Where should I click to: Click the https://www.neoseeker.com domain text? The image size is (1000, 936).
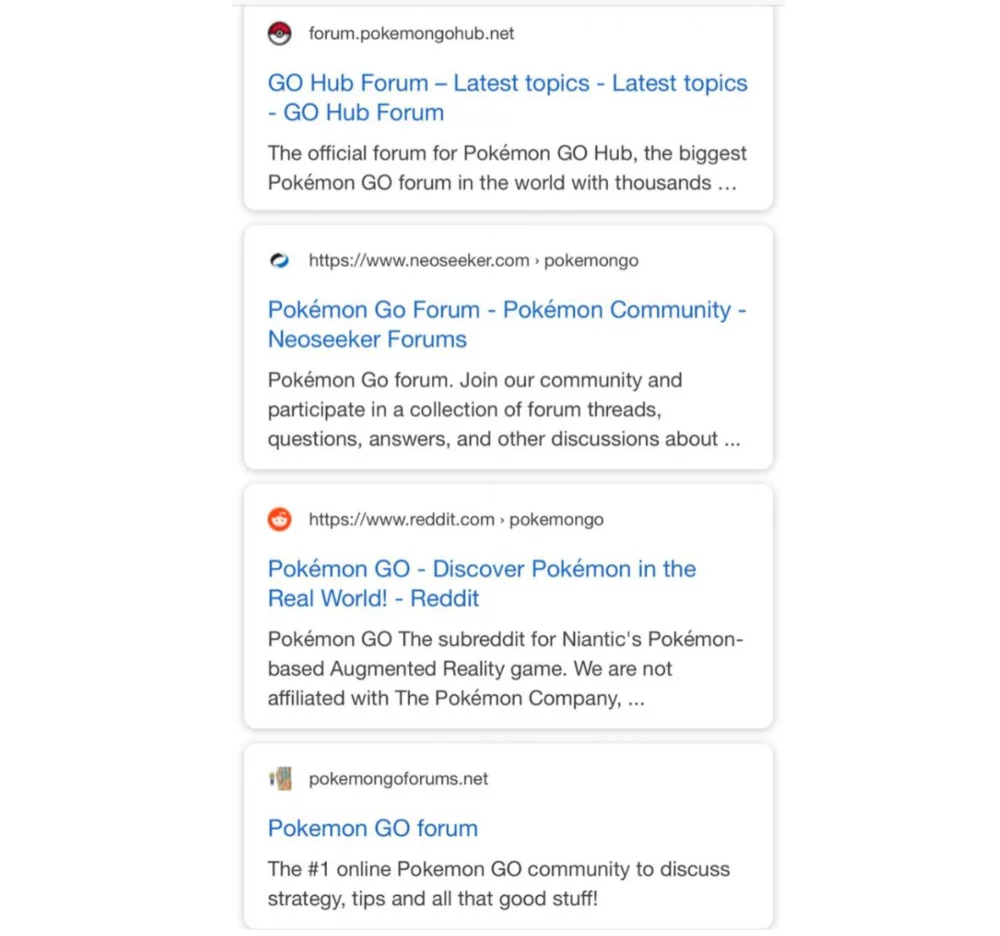point(418,261)
